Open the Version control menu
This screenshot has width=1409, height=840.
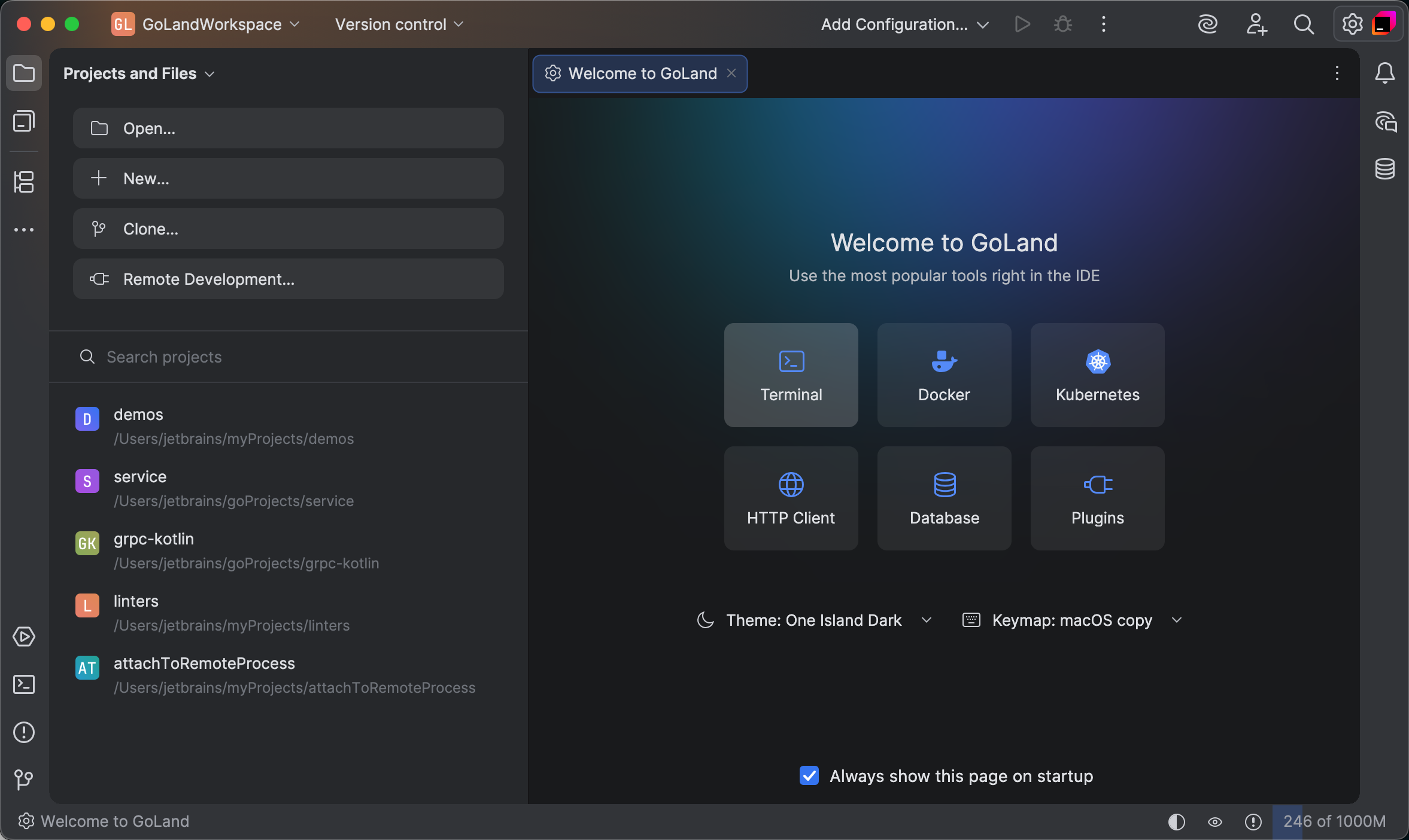pos(399,25)
